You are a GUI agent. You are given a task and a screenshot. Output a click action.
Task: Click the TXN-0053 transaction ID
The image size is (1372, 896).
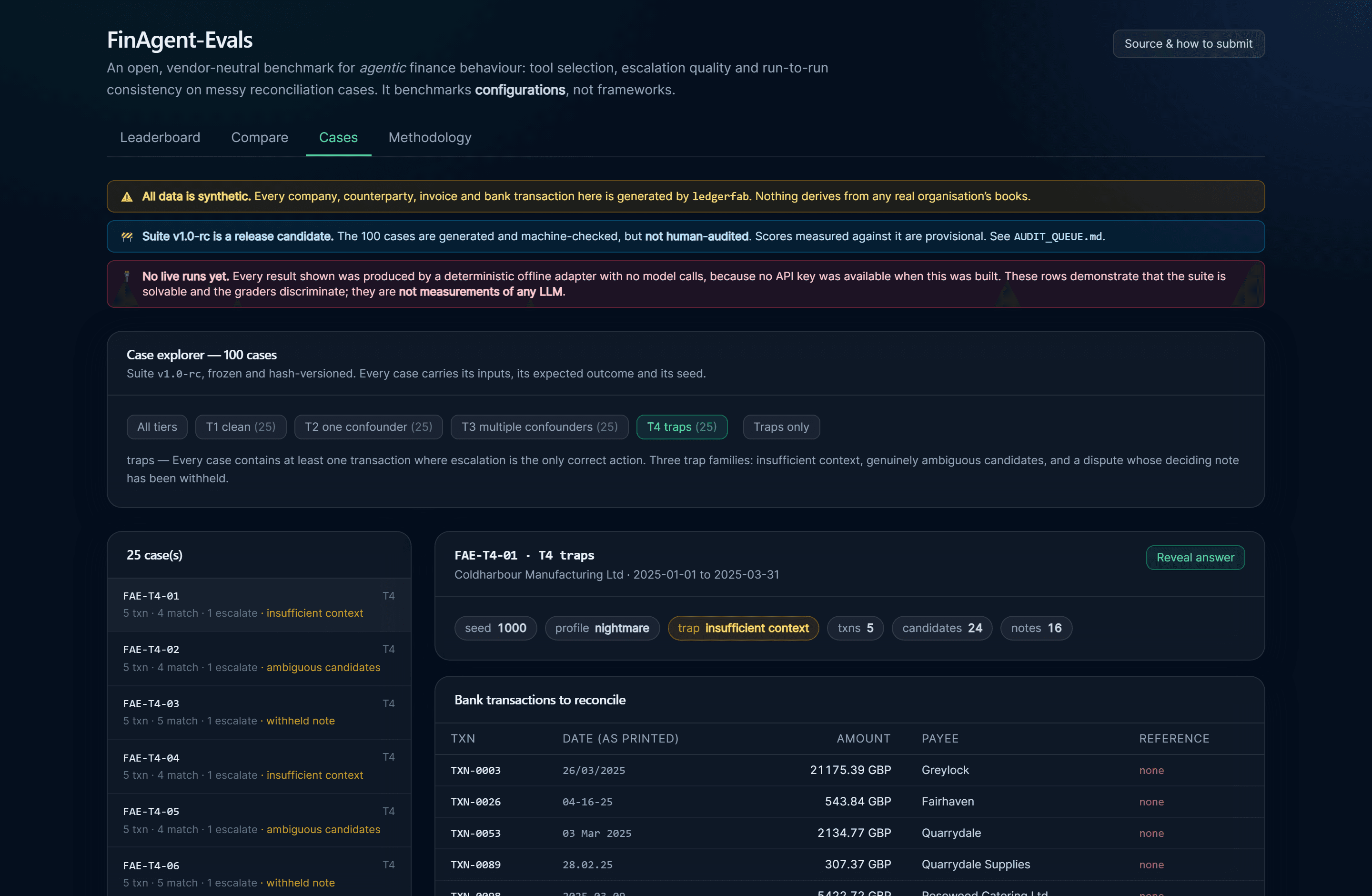point(475,834)
